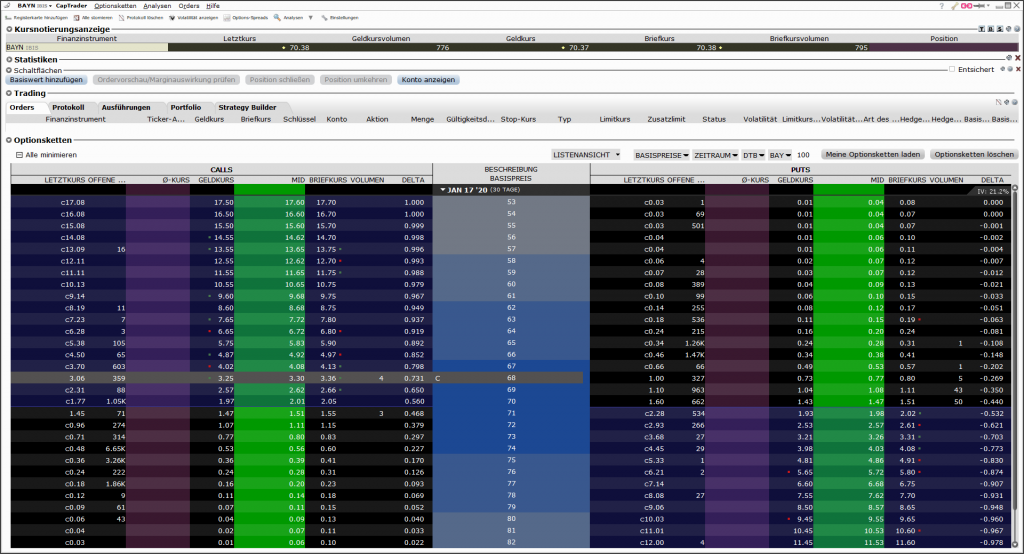This screenshot has height=554, width=1024.
Task: Toggle Alle minimieren box
Action: pos(19,155)
